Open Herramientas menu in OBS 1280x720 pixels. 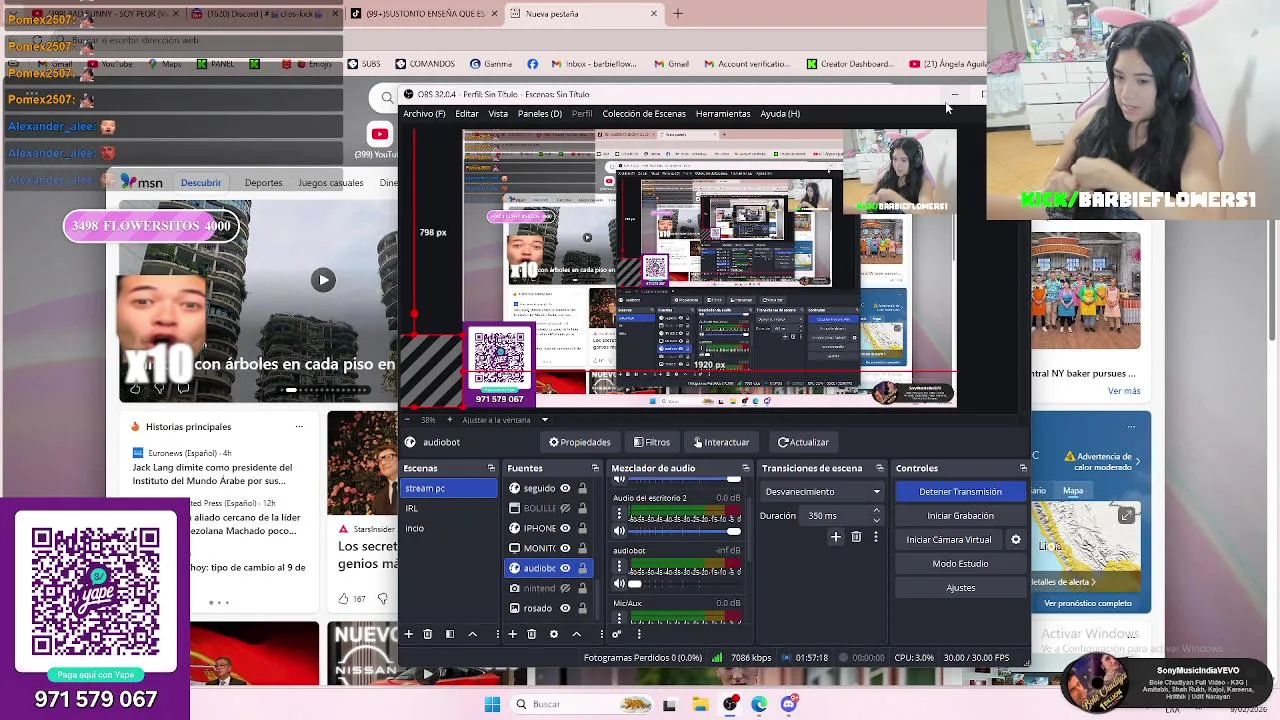(723, 114)
